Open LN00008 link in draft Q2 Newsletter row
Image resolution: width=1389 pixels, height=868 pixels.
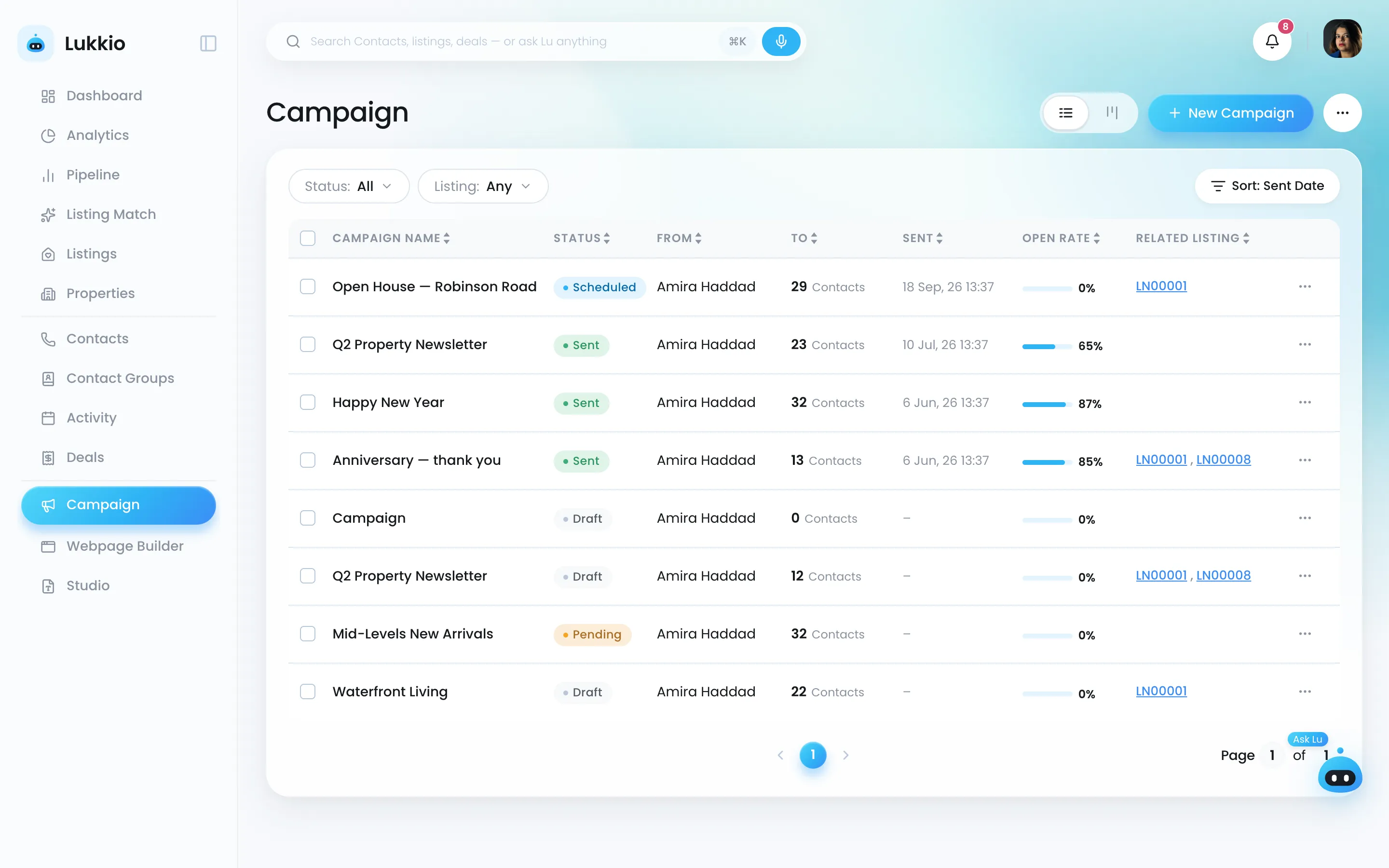tap(1223, 575)
